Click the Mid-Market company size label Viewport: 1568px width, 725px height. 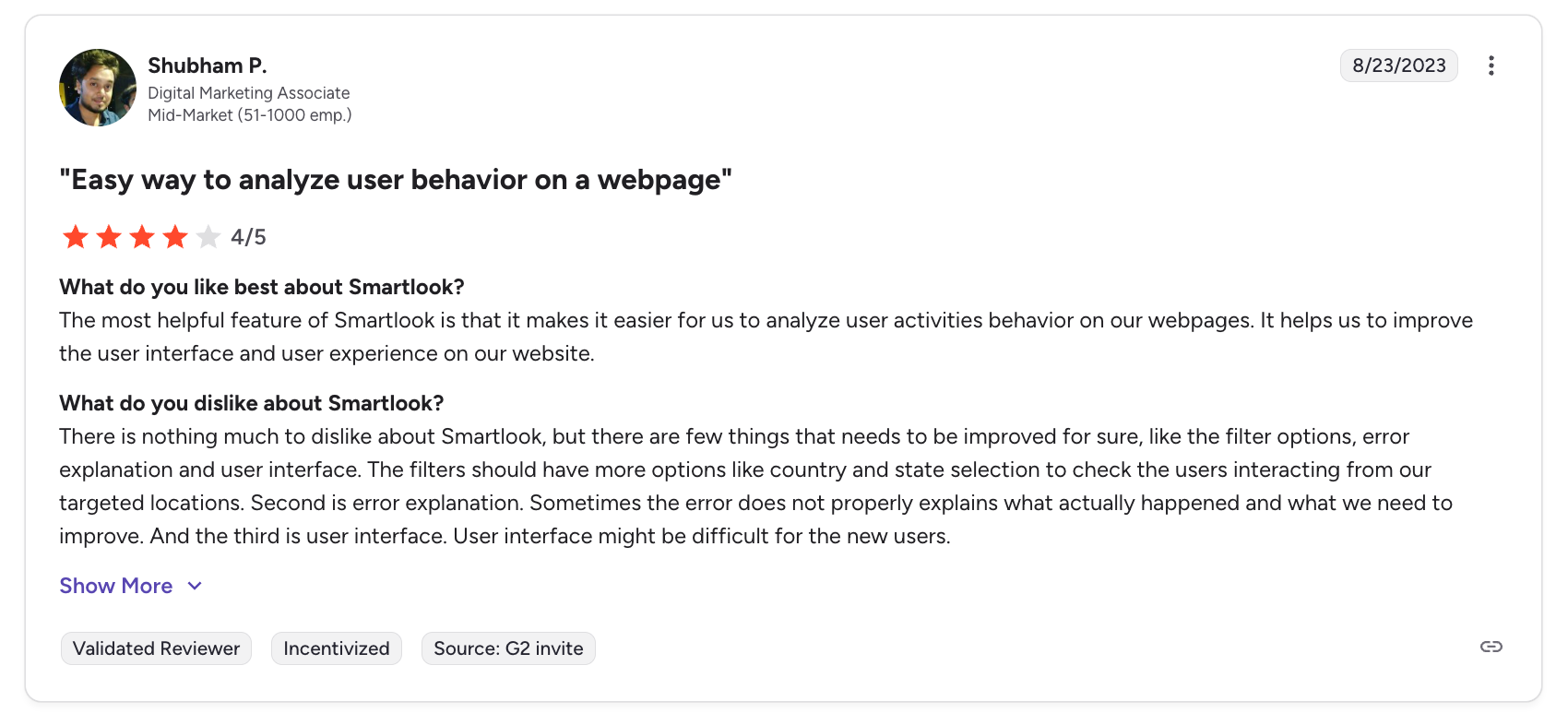[249, 115]
